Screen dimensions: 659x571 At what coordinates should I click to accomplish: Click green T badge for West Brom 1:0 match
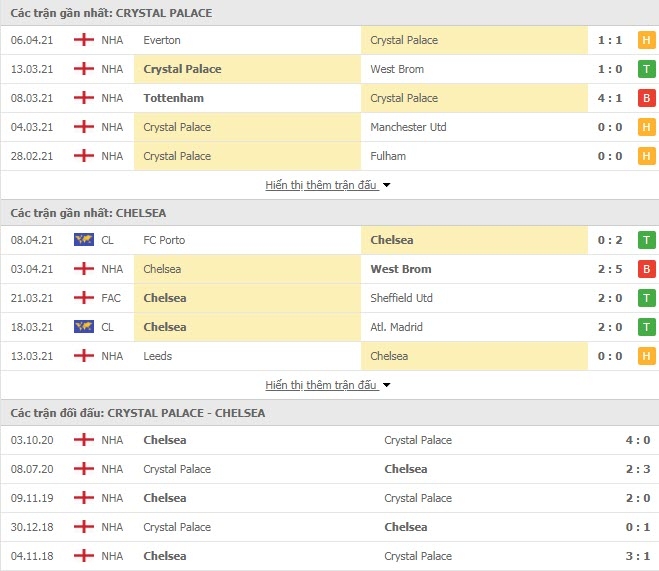point(646,69)
